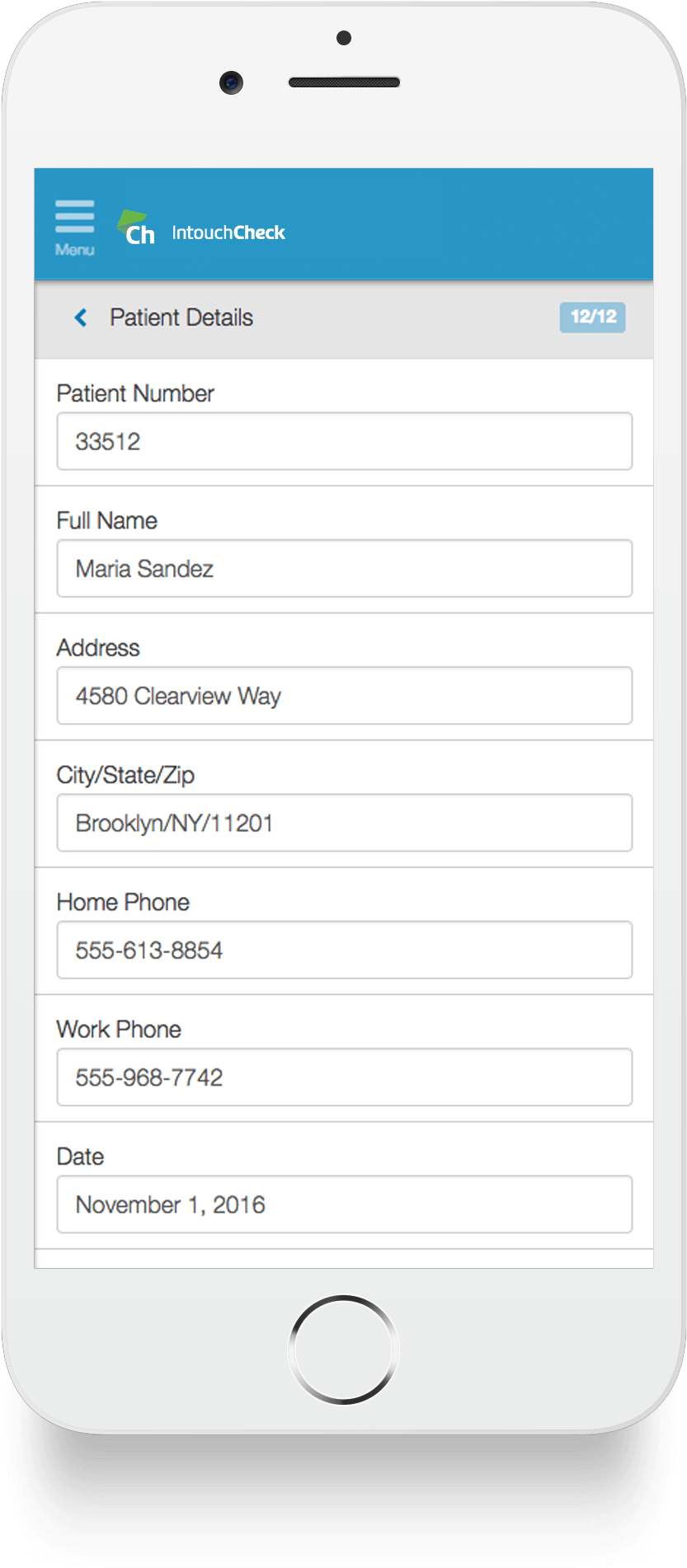Select the Work Phone field 555-968-7742

tap(345, 1077)
